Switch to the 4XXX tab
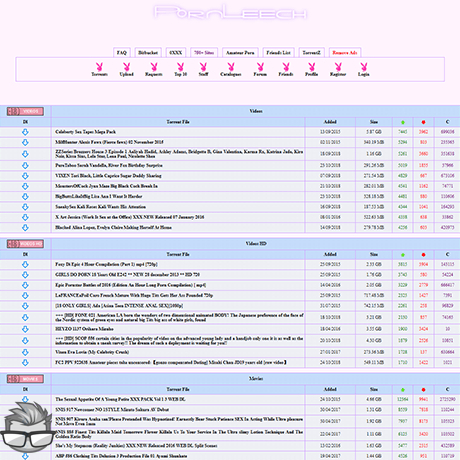 click(176, 53)
